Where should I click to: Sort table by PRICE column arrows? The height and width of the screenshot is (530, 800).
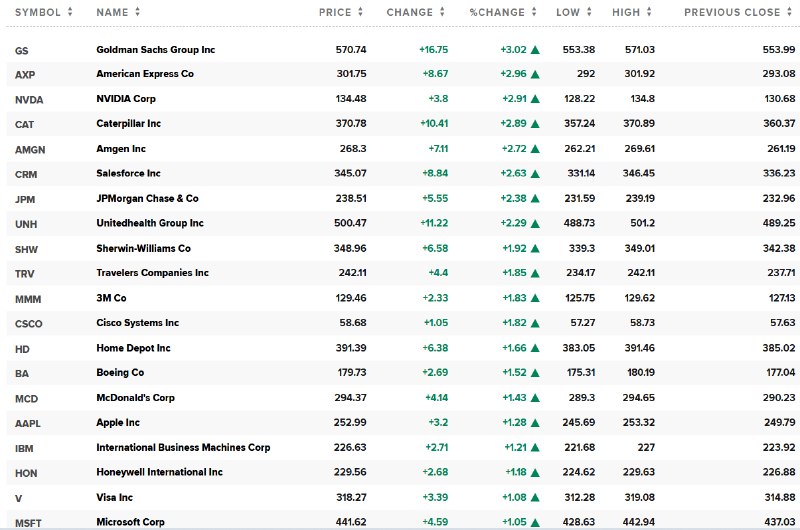[x=360, y=12]
